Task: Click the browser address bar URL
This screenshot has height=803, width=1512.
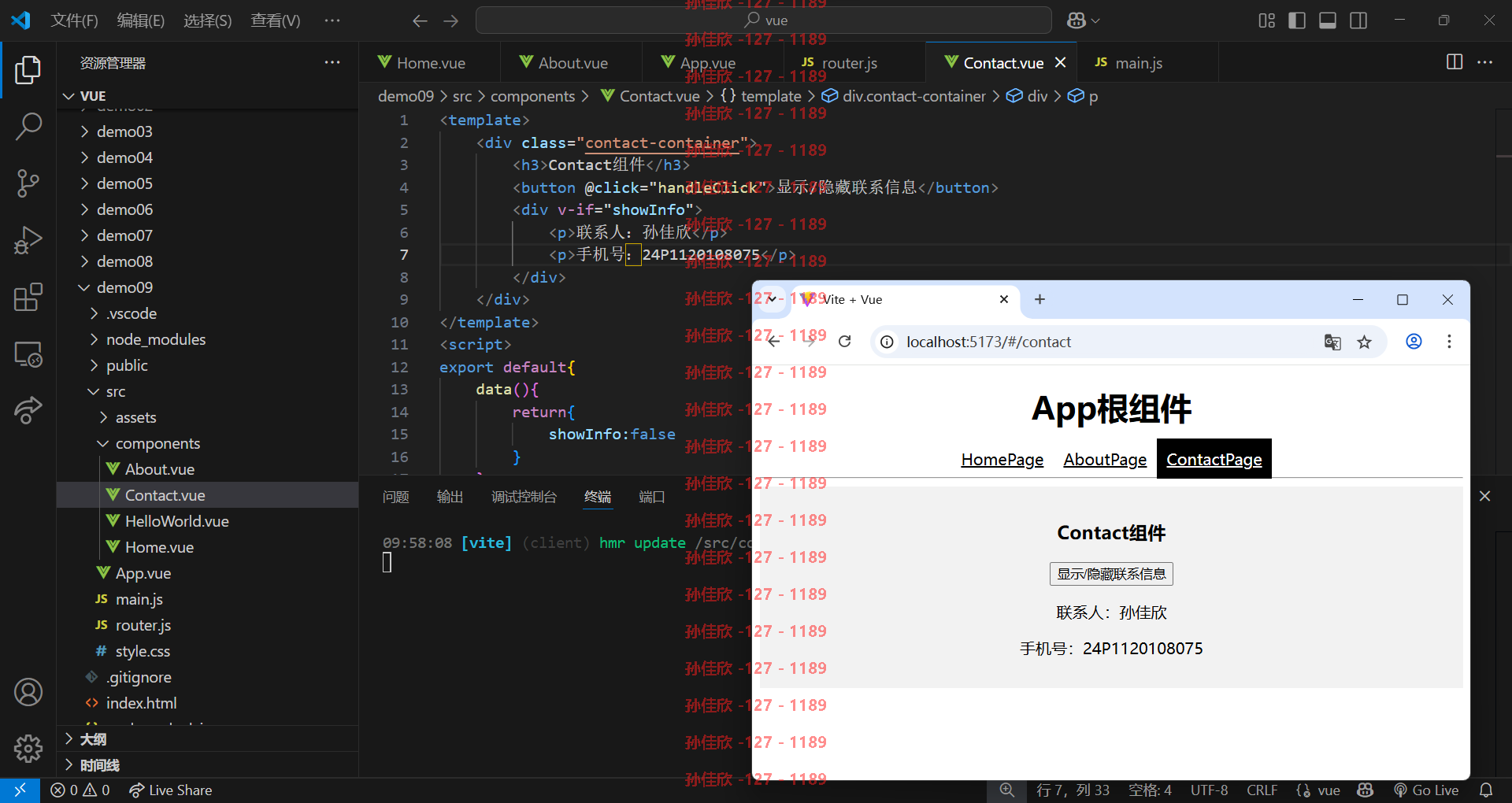Action: pyautogui.click(x=988, y=342)
